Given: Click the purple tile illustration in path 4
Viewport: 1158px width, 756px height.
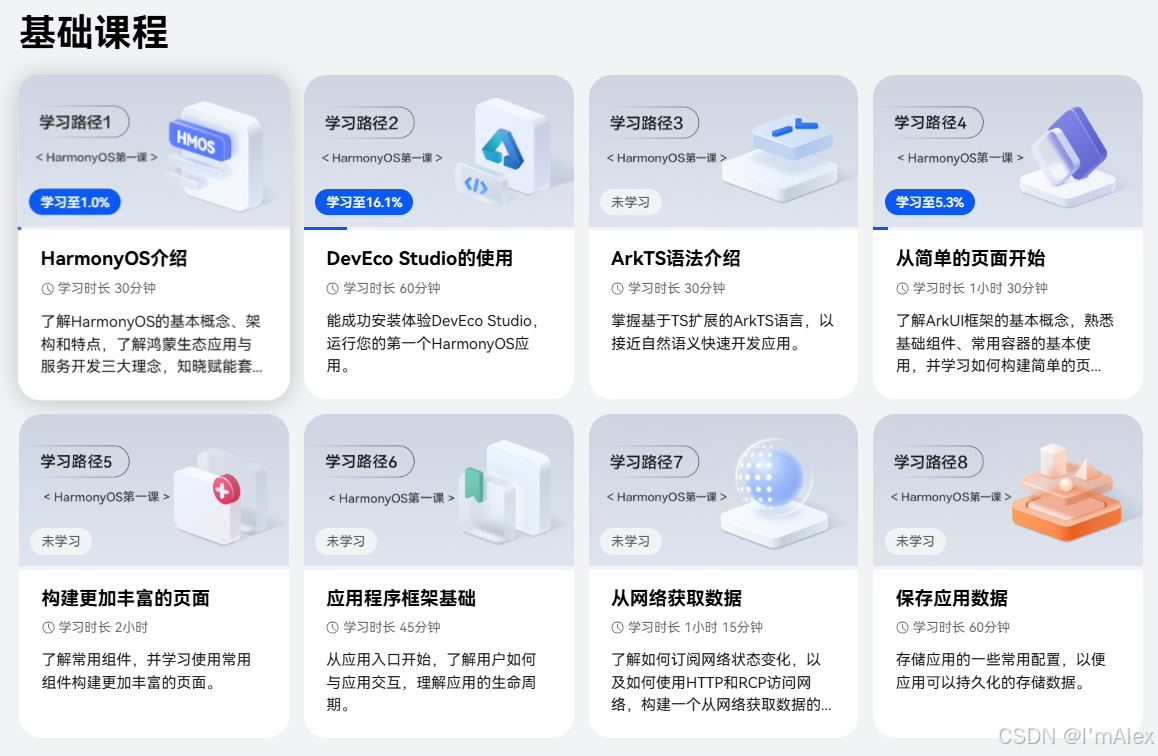Looking at the screenshot, I should pyautogui.click(x=1067, y=156).
